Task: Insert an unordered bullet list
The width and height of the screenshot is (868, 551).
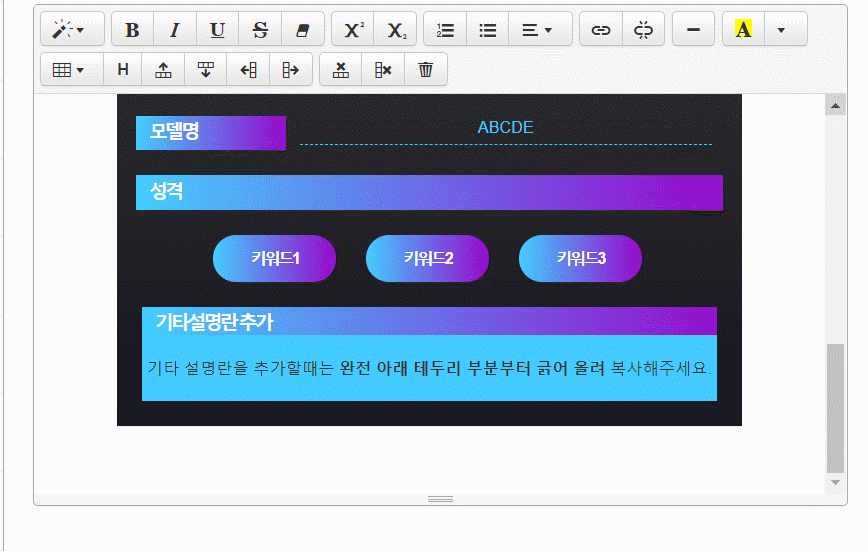Action: (x=488, y=29)
